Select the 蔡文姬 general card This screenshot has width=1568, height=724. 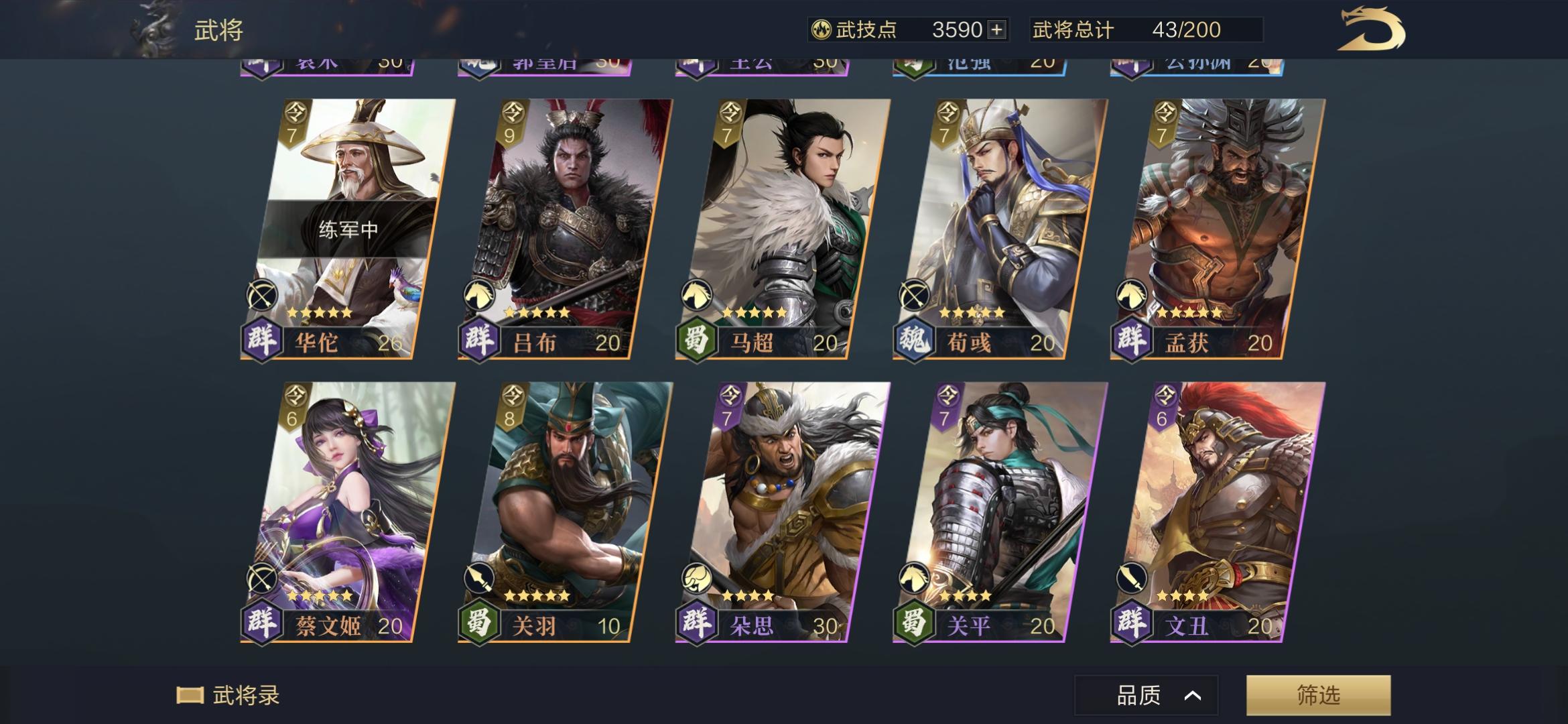coord(348,511)
